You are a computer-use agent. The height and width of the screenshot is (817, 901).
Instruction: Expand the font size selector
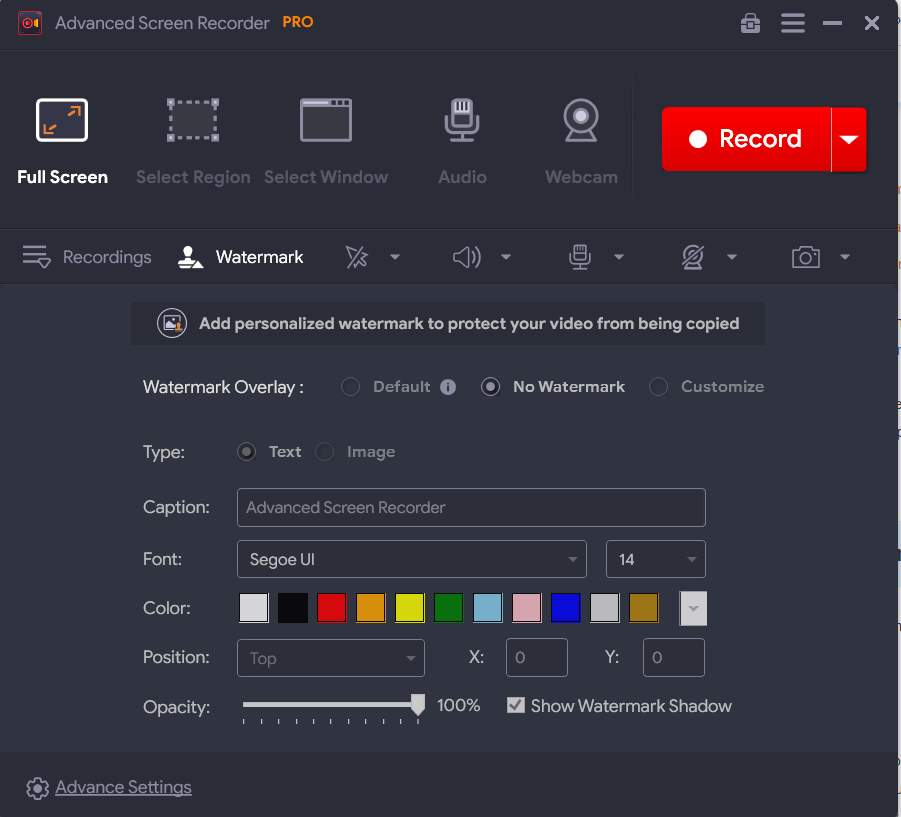(x=655, y=559)
